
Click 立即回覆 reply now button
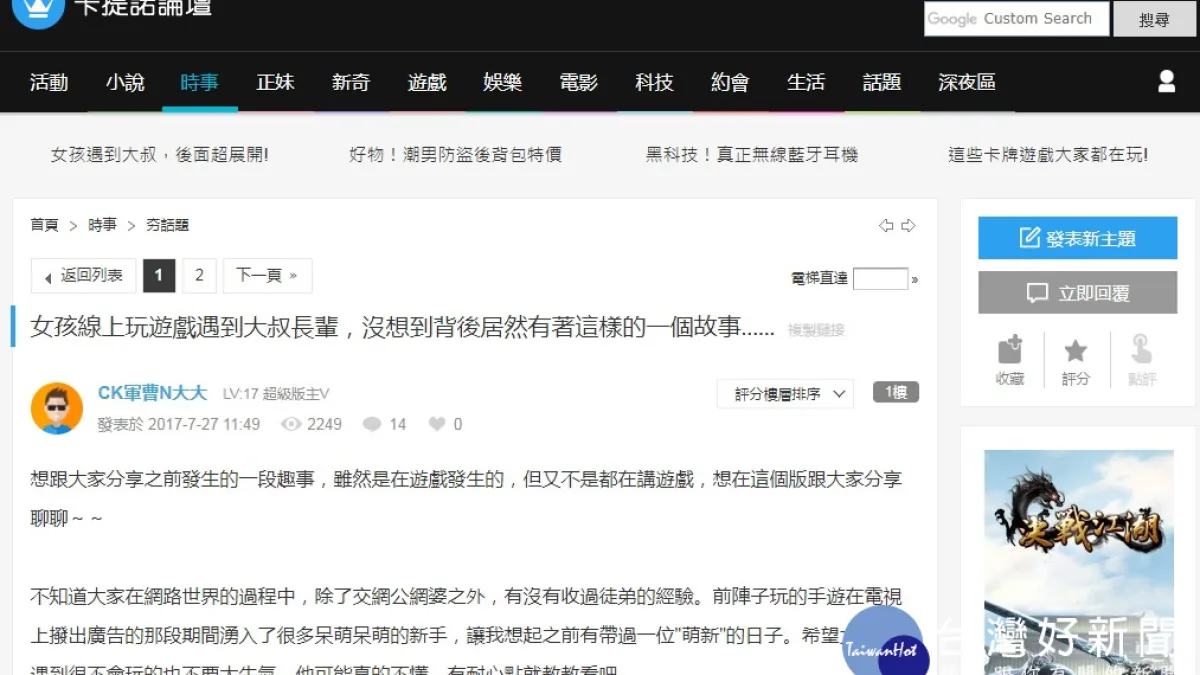pyautogui.click(x=1077, y=293)
